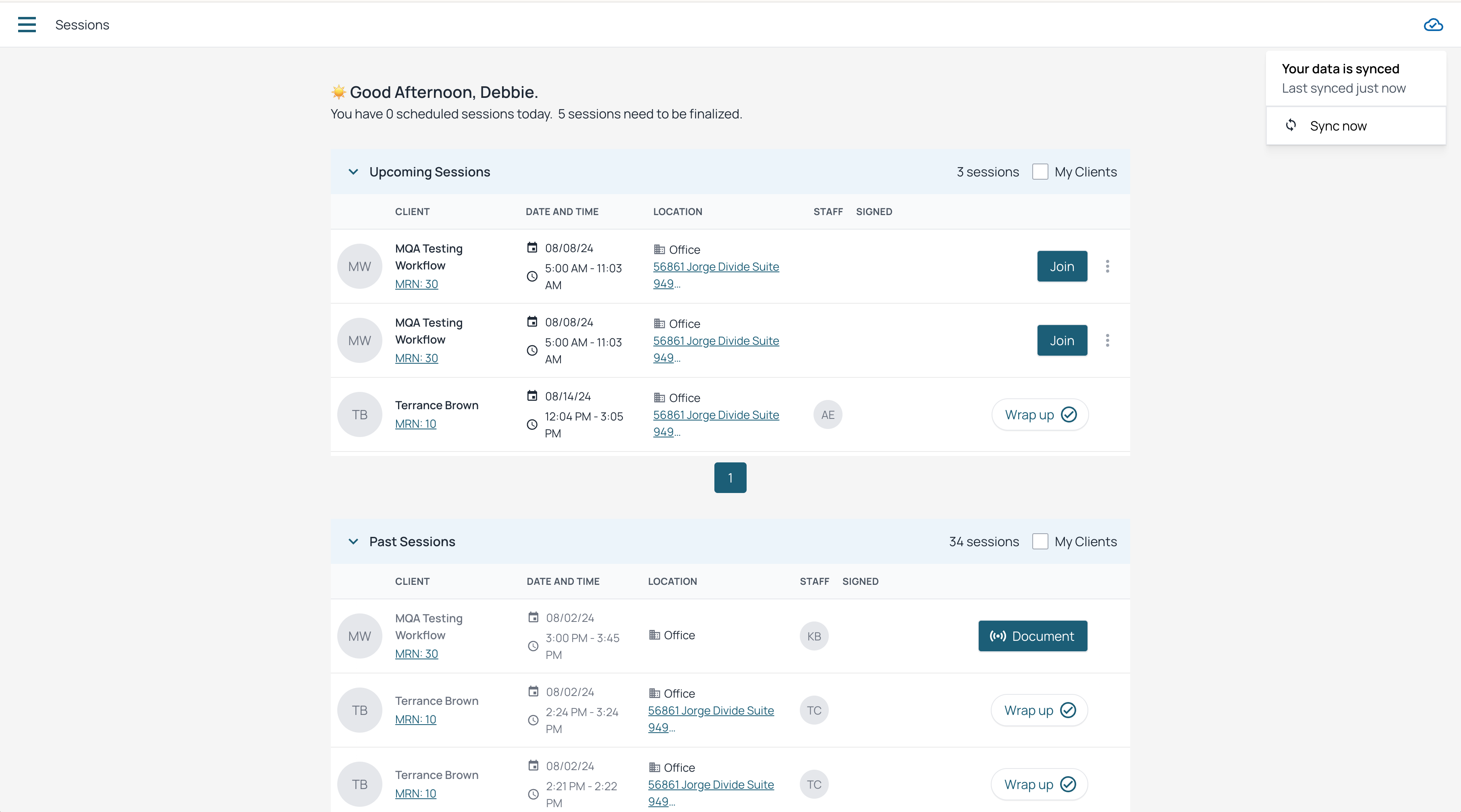
Task: Click AE staff badge
Action: tap(828, 415)
